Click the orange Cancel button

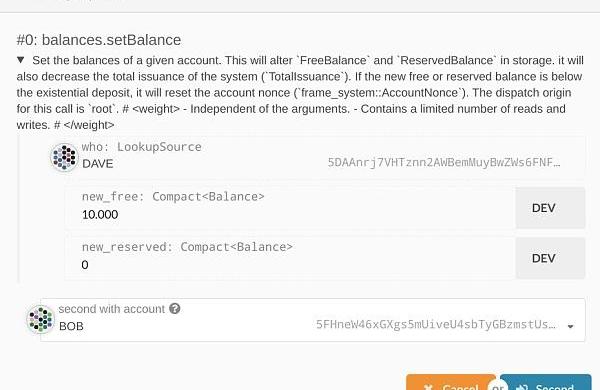(x=451, y=382)
